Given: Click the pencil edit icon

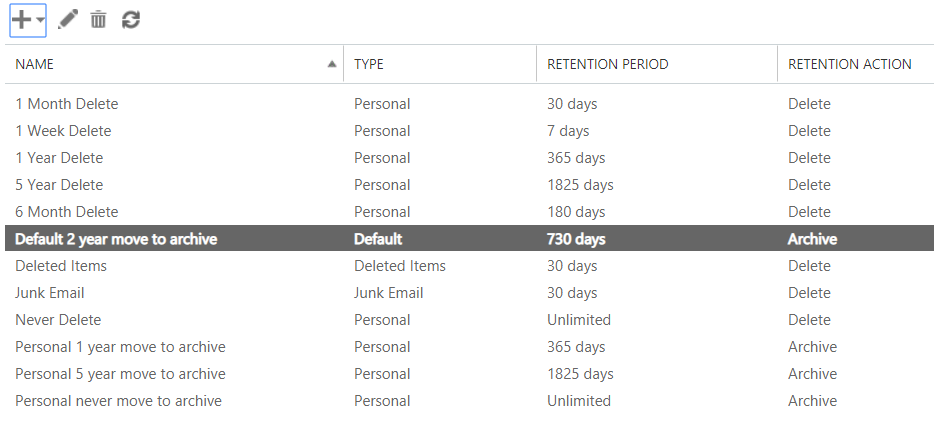Looking at the screenshot, I should point(68,20).
